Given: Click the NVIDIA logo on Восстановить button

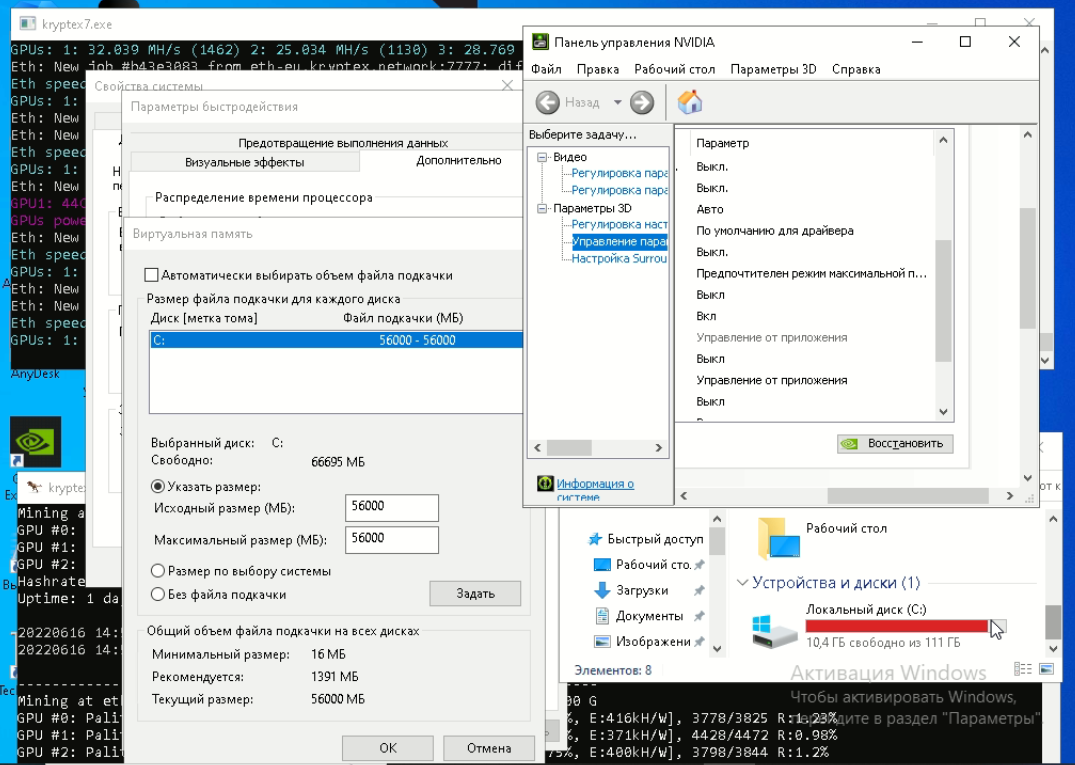Looking at the screenshot, I should 849,444.
